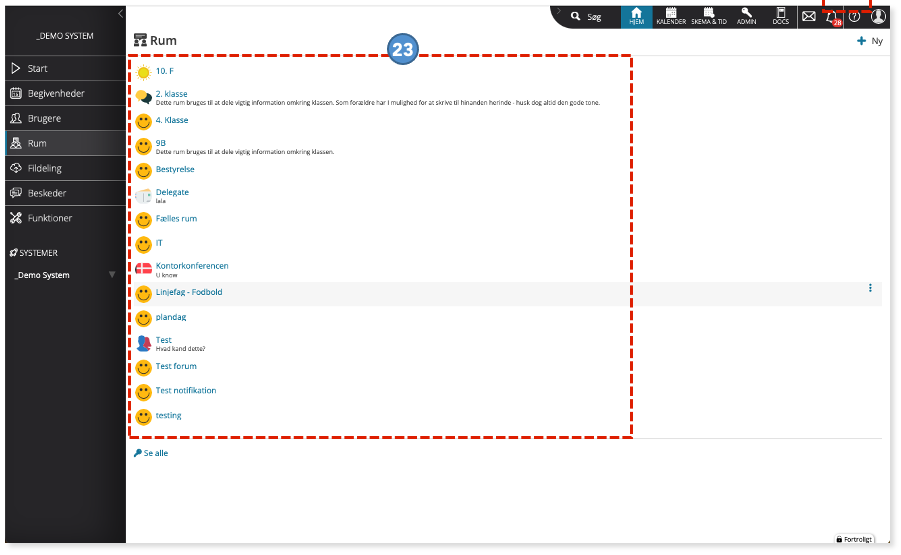This screenshot has height=555, width=901.
Task: Open the Delegate room
Action: click(x=172, y=192)
